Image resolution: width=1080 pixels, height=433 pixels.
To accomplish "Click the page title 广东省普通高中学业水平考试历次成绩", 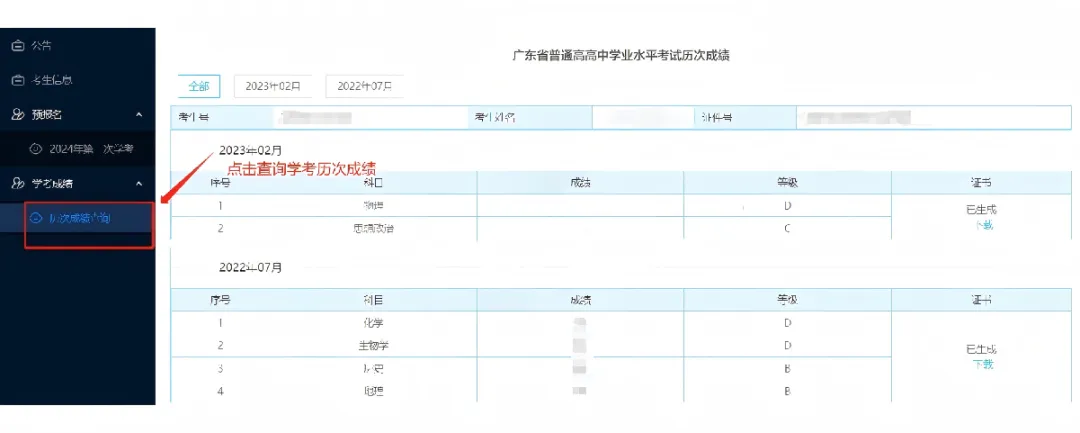I will pos(621,56).
